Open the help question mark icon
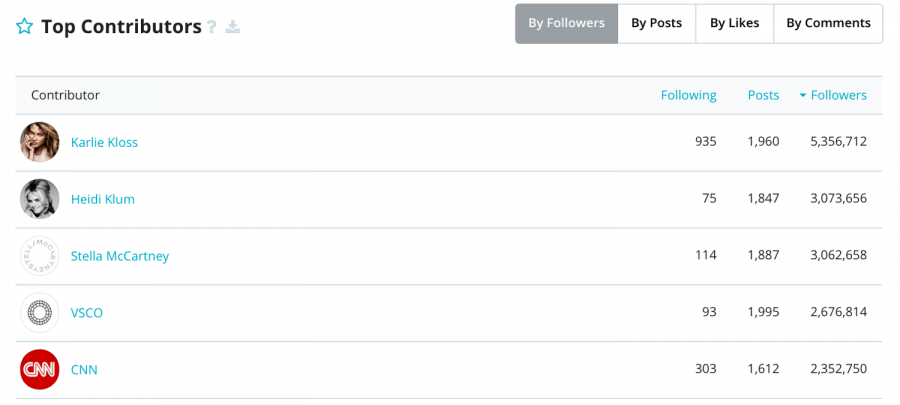The image size is (900, 405). click(212, 27)
